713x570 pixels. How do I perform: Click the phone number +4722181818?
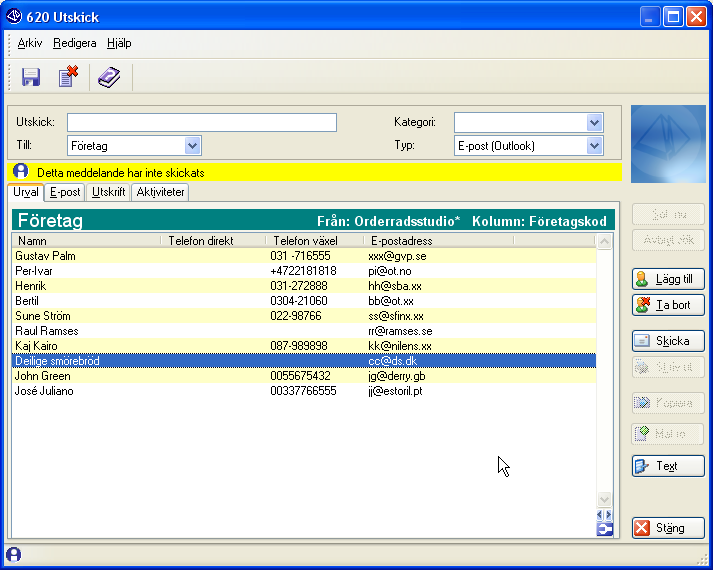303,271
